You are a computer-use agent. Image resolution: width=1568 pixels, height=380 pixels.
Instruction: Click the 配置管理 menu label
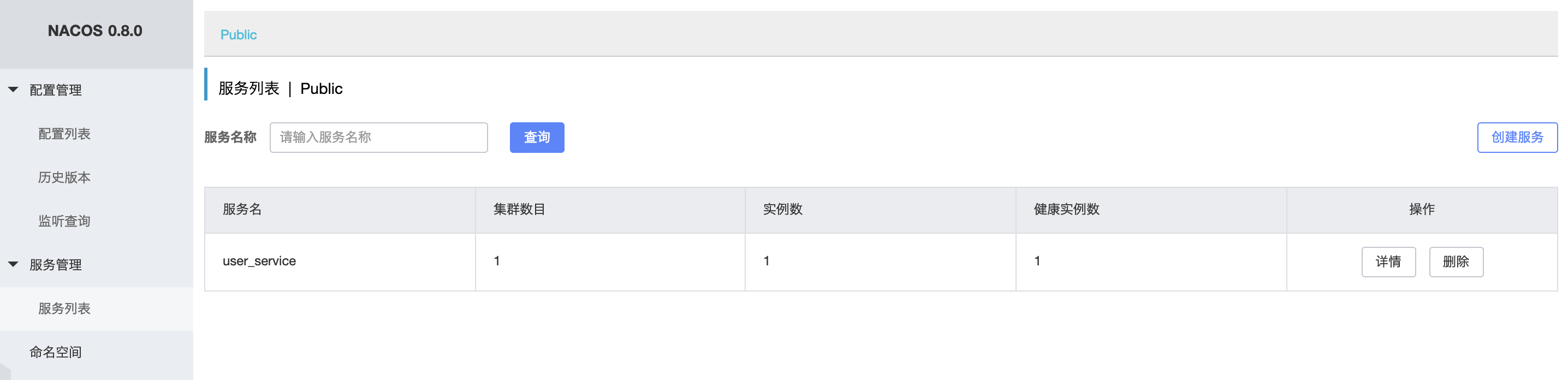click(x=55, y=90)
